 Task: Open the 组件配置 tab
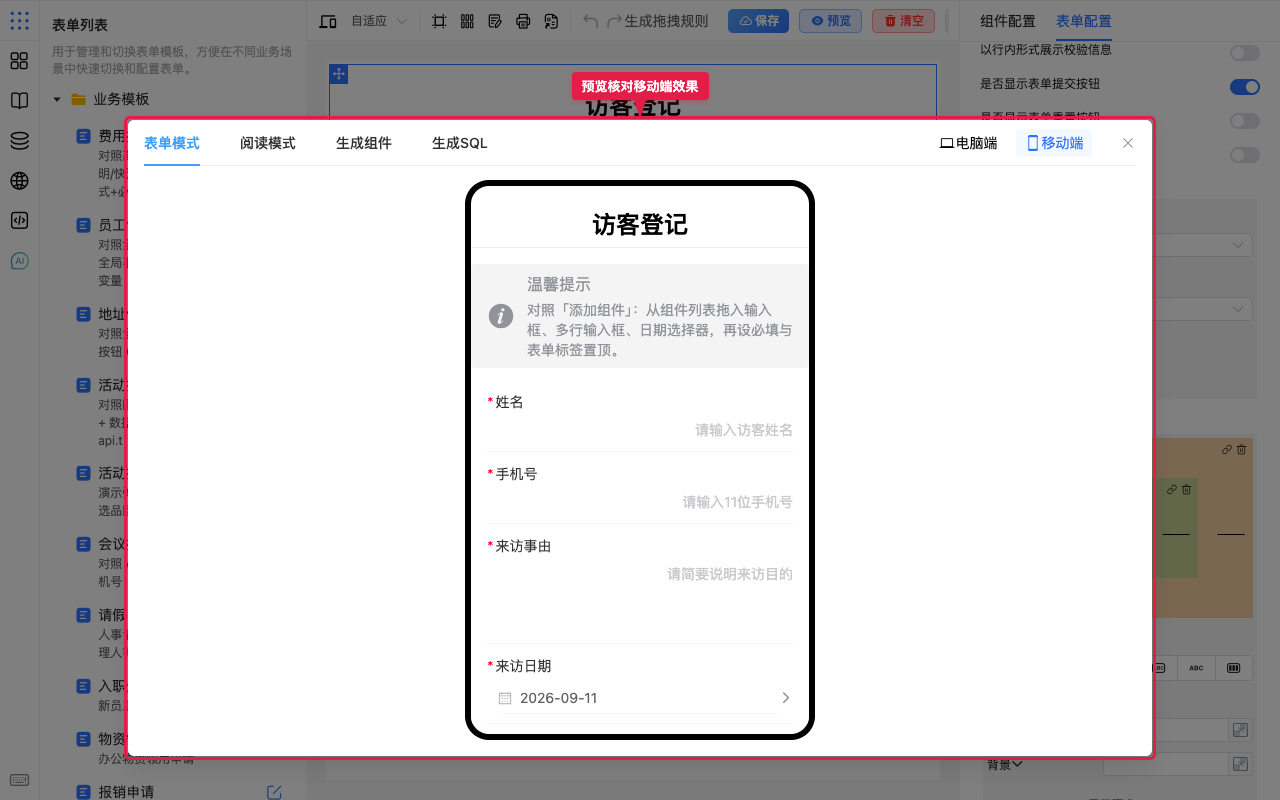click(1008, 21)
